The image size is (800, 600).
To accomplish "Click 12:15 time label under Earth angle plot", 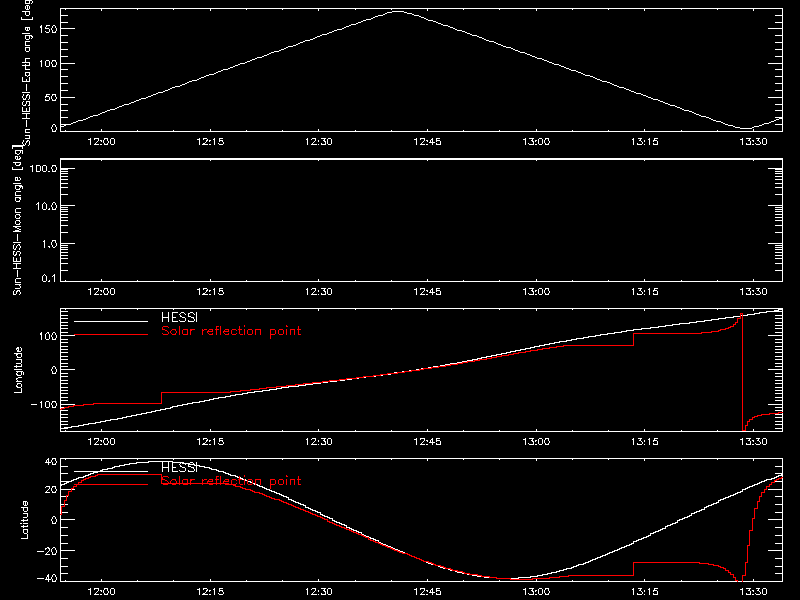I will click(x=210, y=141).
